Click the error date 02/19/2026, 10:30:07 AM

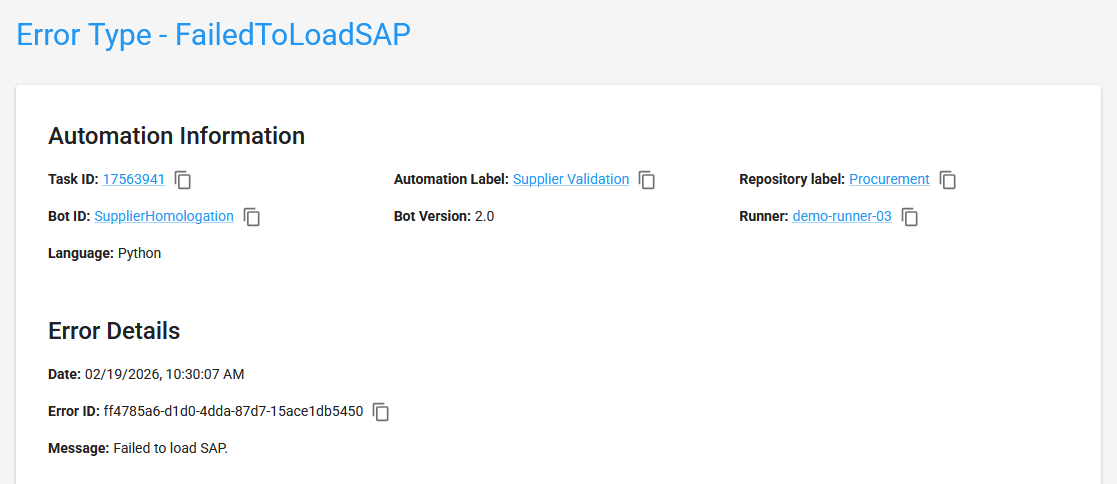pos(164,374)
